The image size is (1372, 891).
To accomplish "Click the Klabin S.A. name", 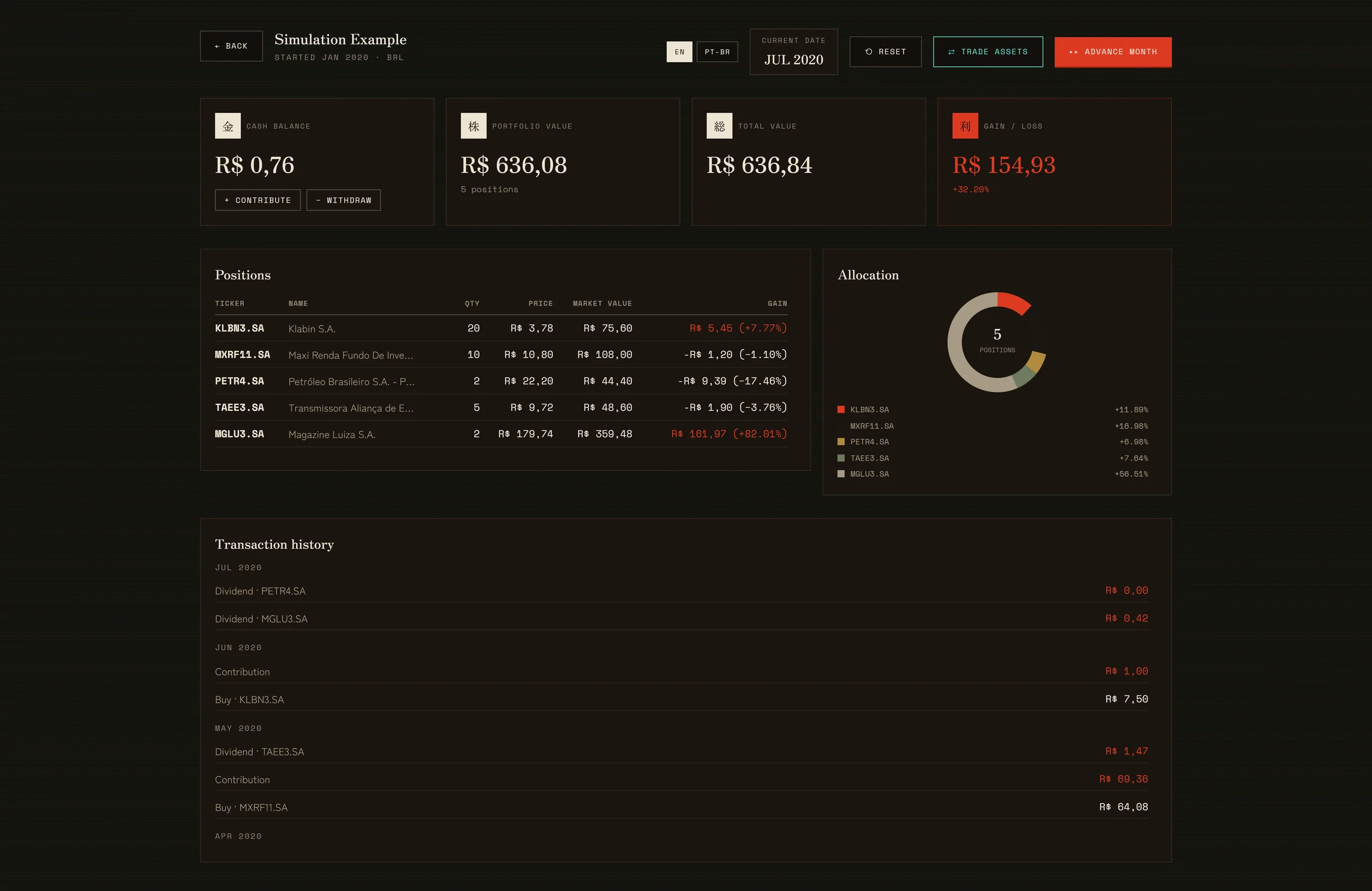I will (x=312, y=329).
